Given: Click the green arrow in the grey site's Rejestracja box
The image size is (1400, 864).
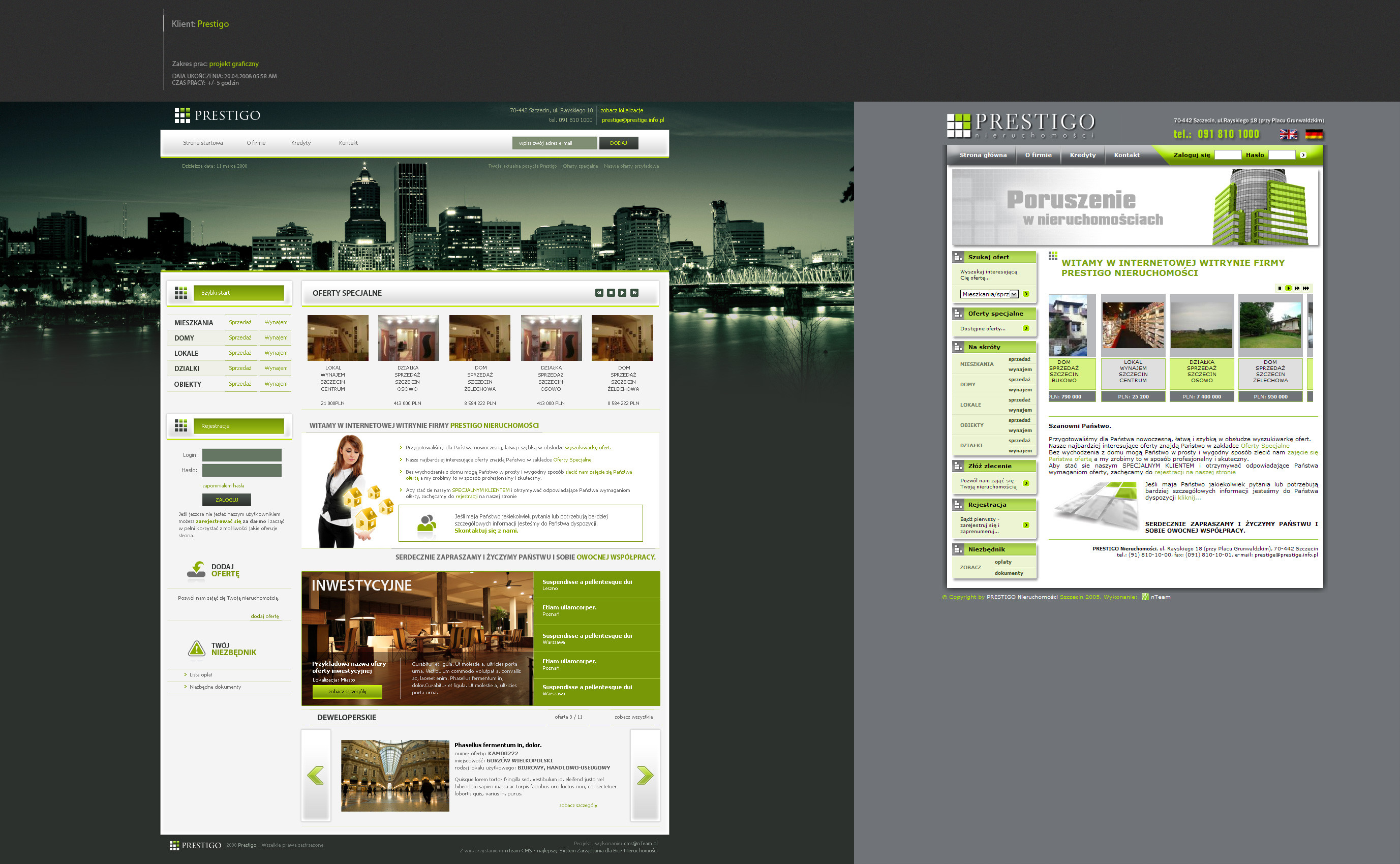Looking at the screenshot, I should coord(1026,524).
